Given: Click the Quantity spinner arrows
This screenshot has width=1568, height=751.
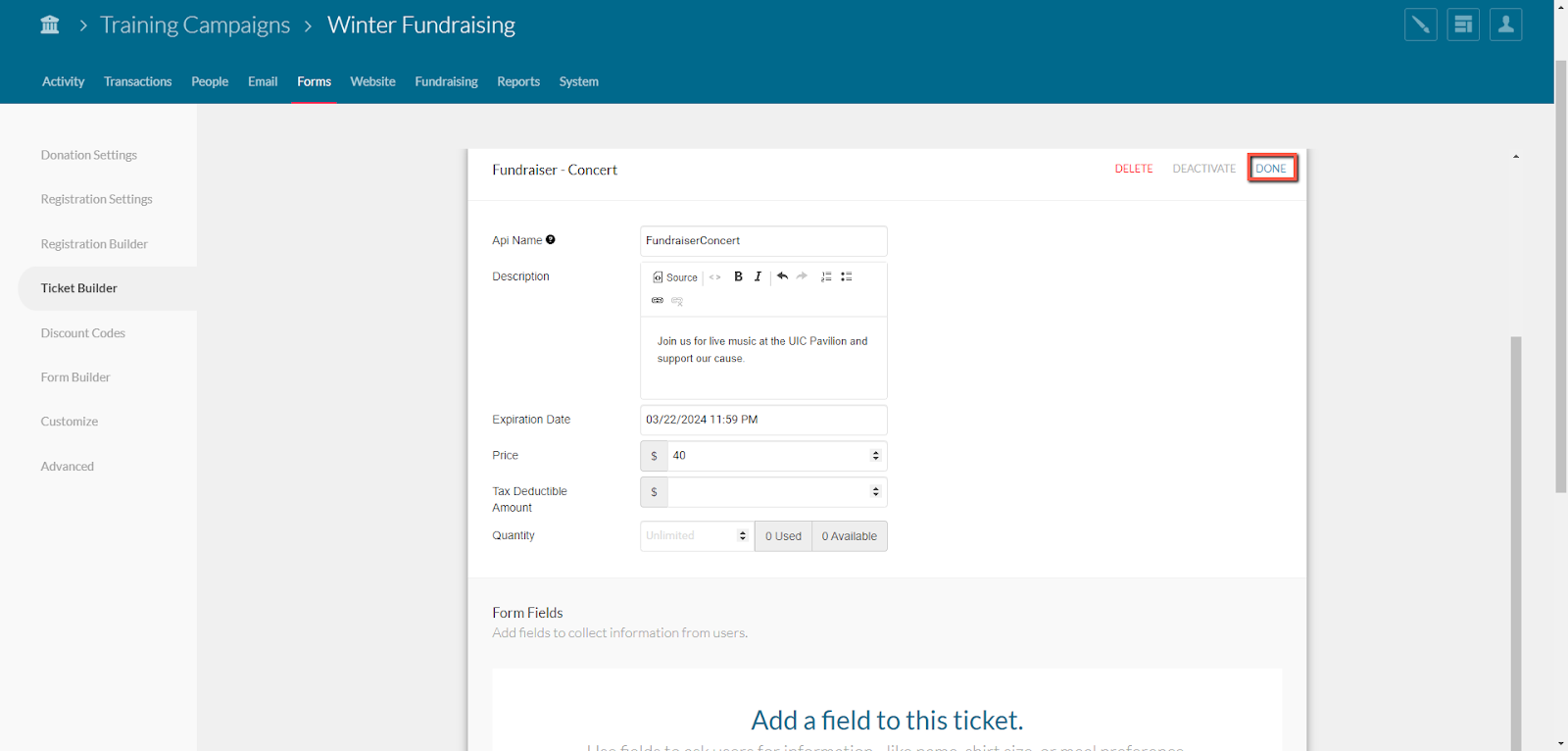Looking at the screenshot, I should [x=742, y=535].
